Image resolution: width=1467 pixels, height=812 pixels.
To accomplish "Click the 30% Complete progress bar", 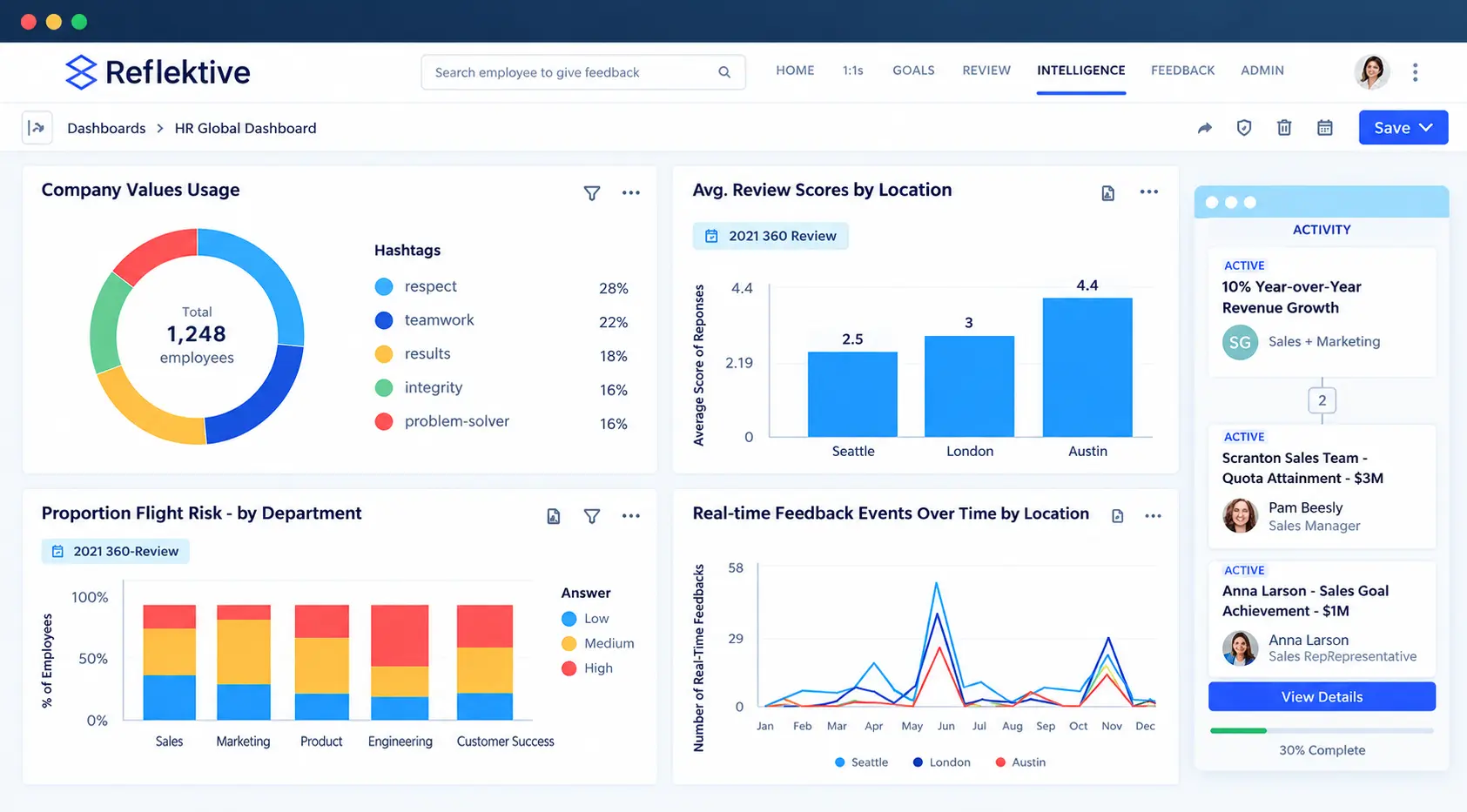I will coord(1322,731).
